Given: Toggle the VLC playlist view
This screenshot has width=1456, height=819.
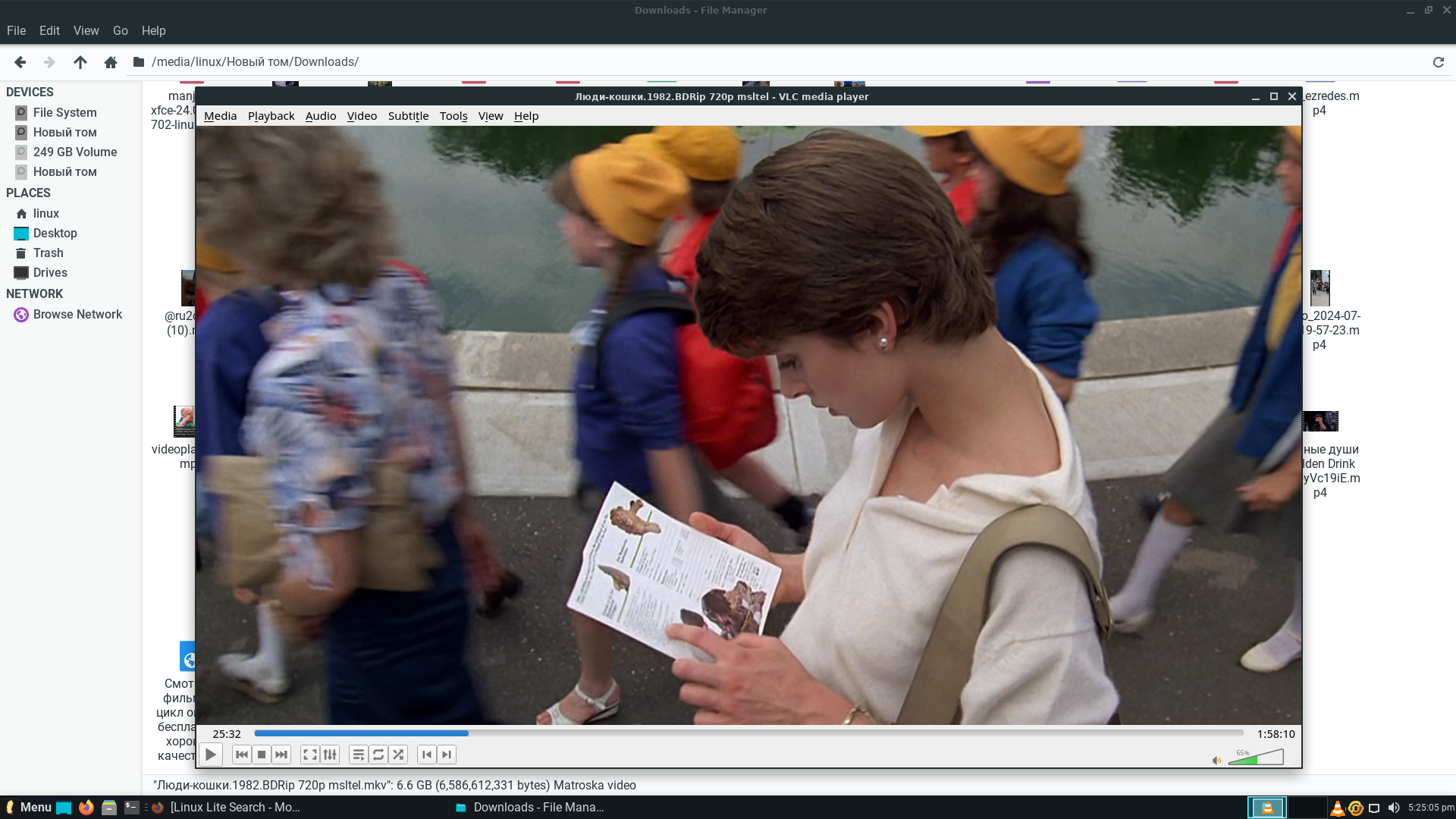Looking at the screenshot, I should pyautogui.click(x=359, y=755).
